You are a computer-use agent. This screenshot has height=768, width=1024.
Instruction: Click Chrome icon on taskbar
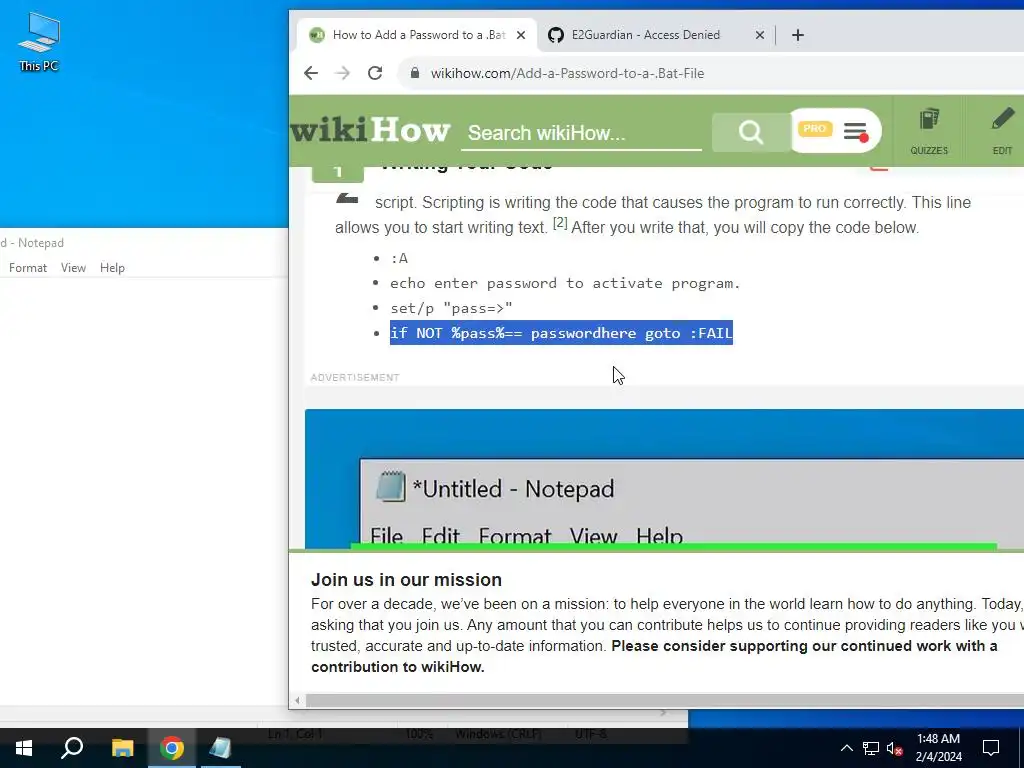click(172, 748)
